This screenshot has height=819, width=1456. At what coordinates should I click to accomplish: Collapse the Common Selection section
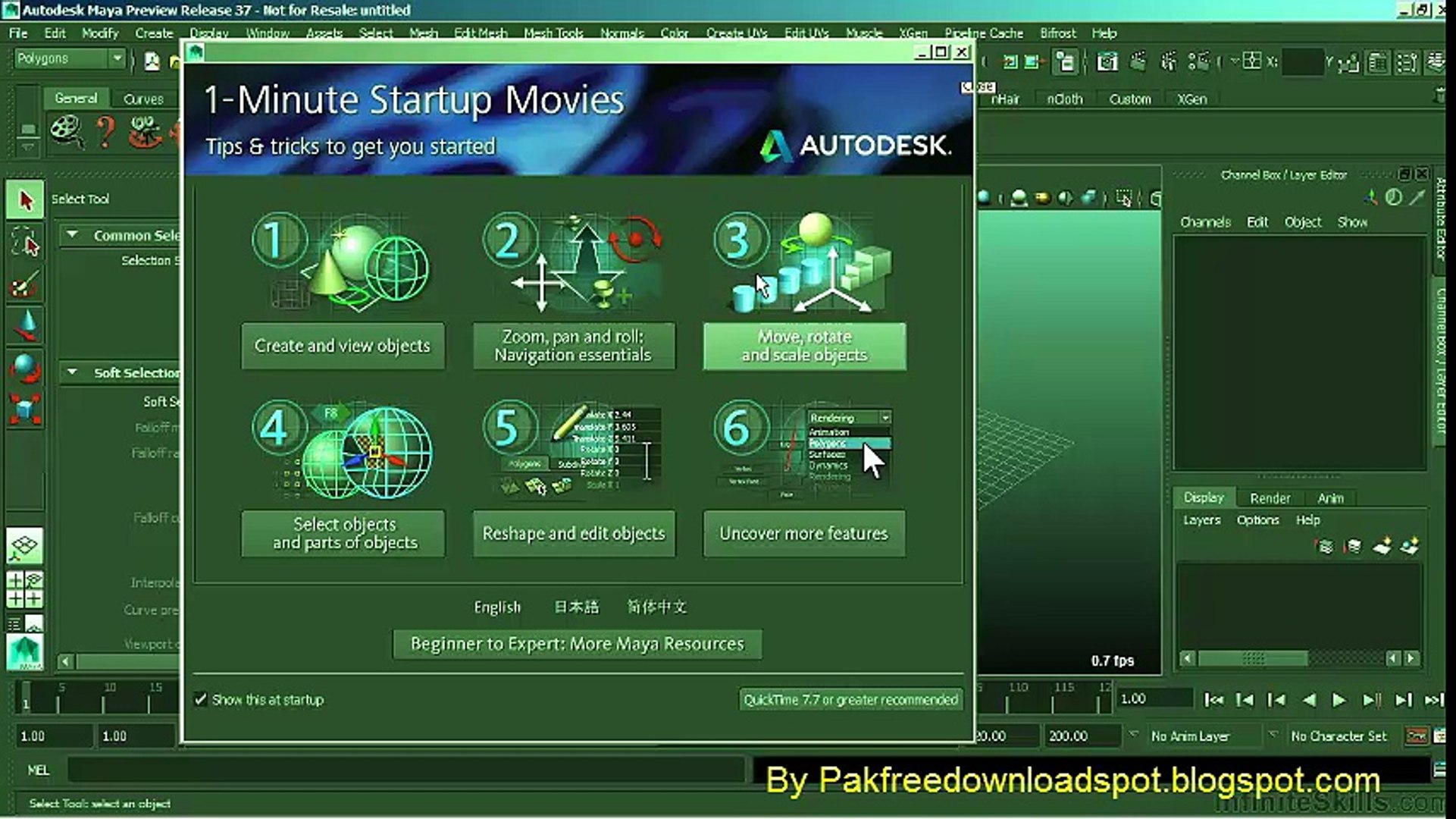(x=72, y=235)
